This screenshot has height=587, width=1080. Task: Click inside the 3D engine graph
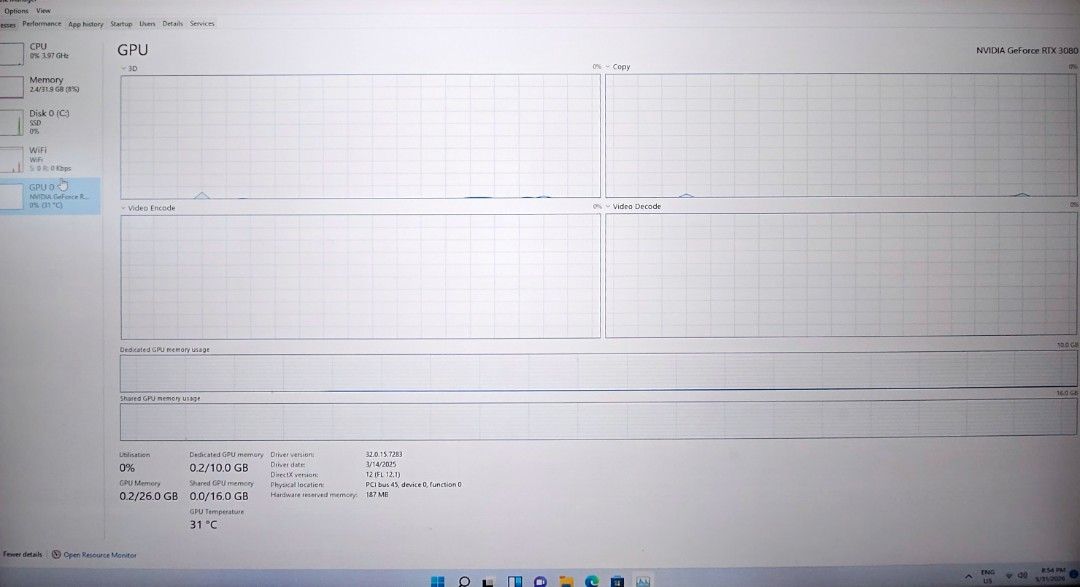(x=360, y=136)
